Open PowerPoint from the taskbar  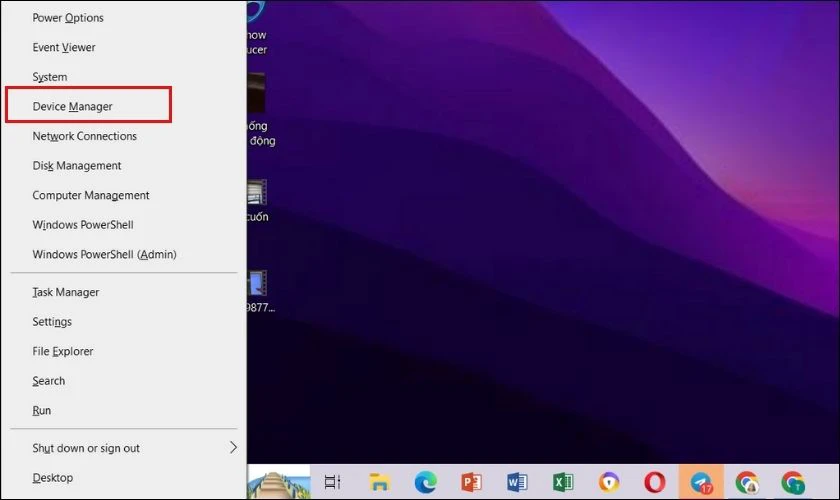point(471,482)
